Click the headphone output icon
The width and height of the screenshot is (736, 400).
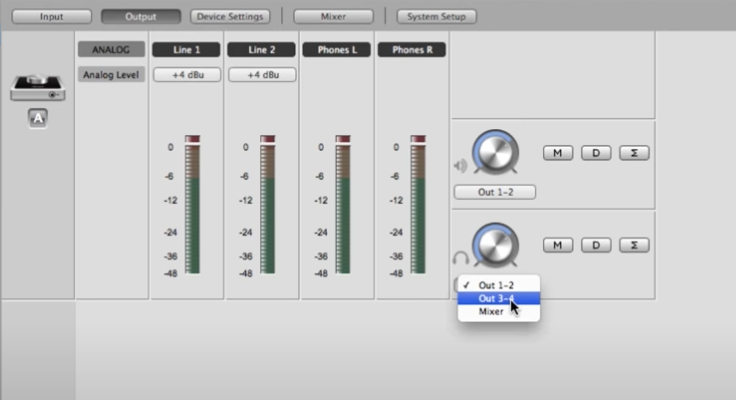tap(461, 258)
